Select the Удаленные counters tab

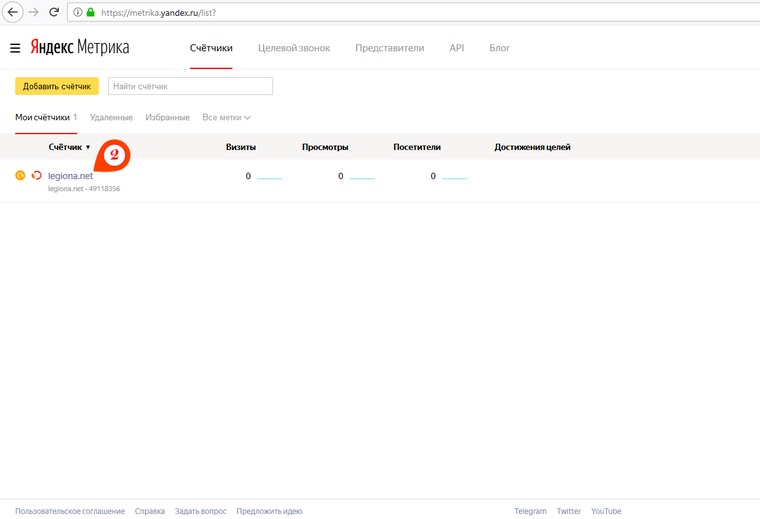[x=111, y=118]
